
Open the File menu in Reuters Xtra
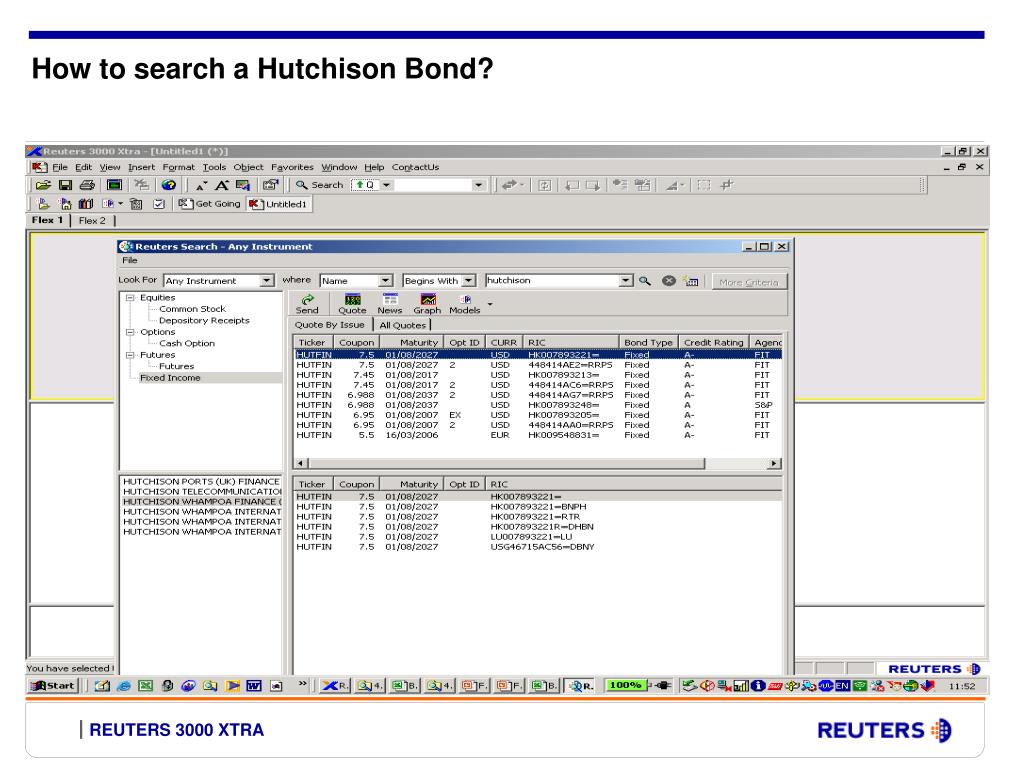[x=60, y=167]
